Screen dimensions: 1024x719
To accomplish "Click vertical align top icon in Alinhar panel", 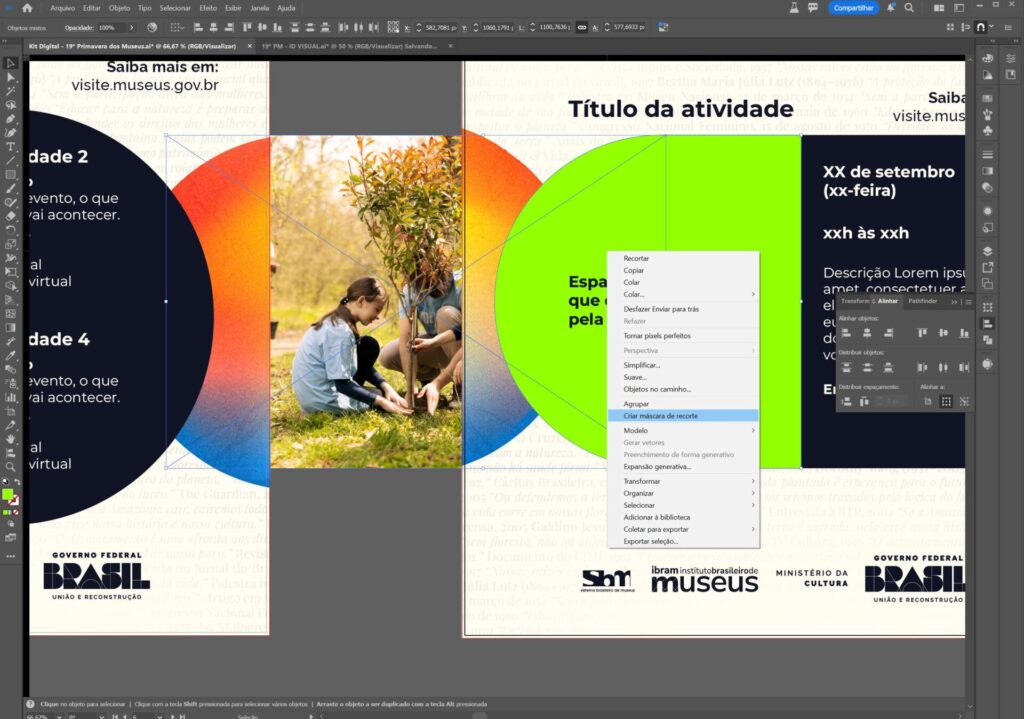I will (922, 332).
